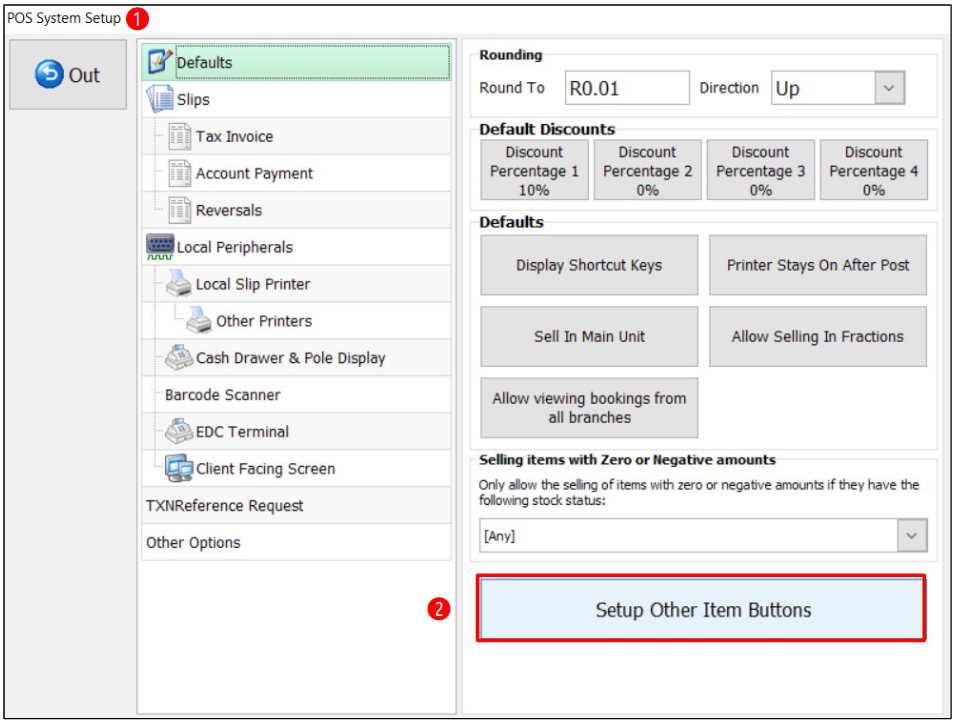Toggle Allow Selling In Fractions
956x722 pixels.
[x=818, y=337]
